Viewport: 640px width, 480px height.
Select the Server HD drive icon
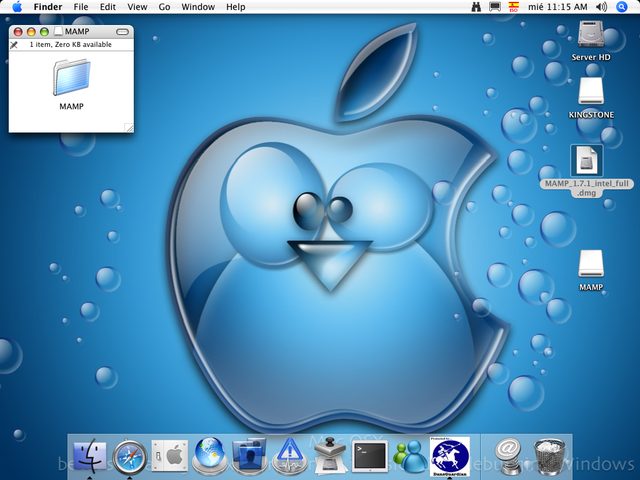point(591,34)
